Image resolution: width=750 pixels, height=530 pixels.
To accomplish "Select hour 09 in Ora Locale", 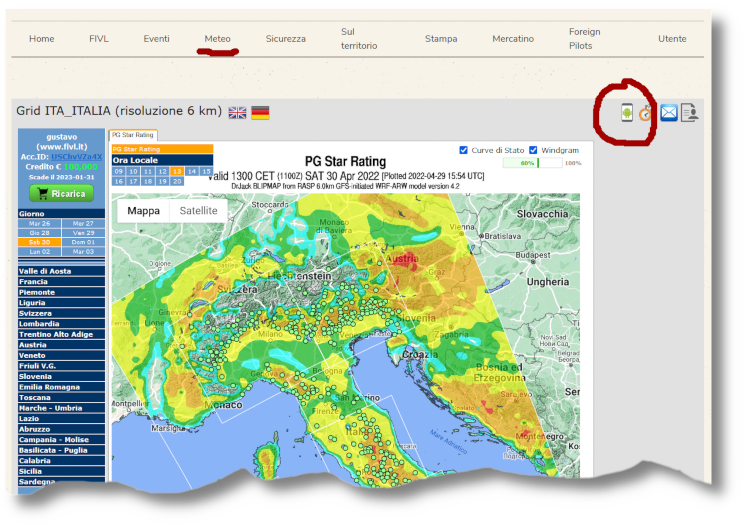I will (x=119, y=171).
